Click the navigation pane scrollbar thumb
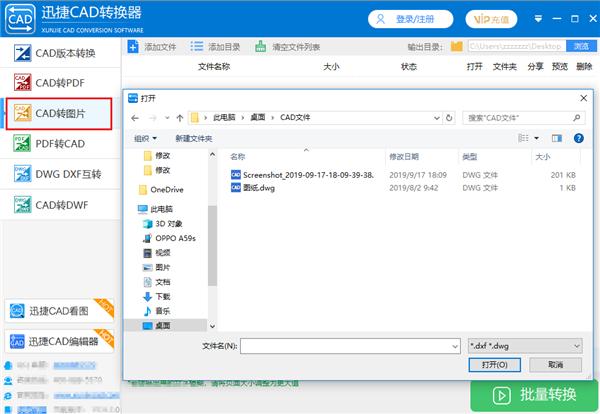 coord(212,246)
